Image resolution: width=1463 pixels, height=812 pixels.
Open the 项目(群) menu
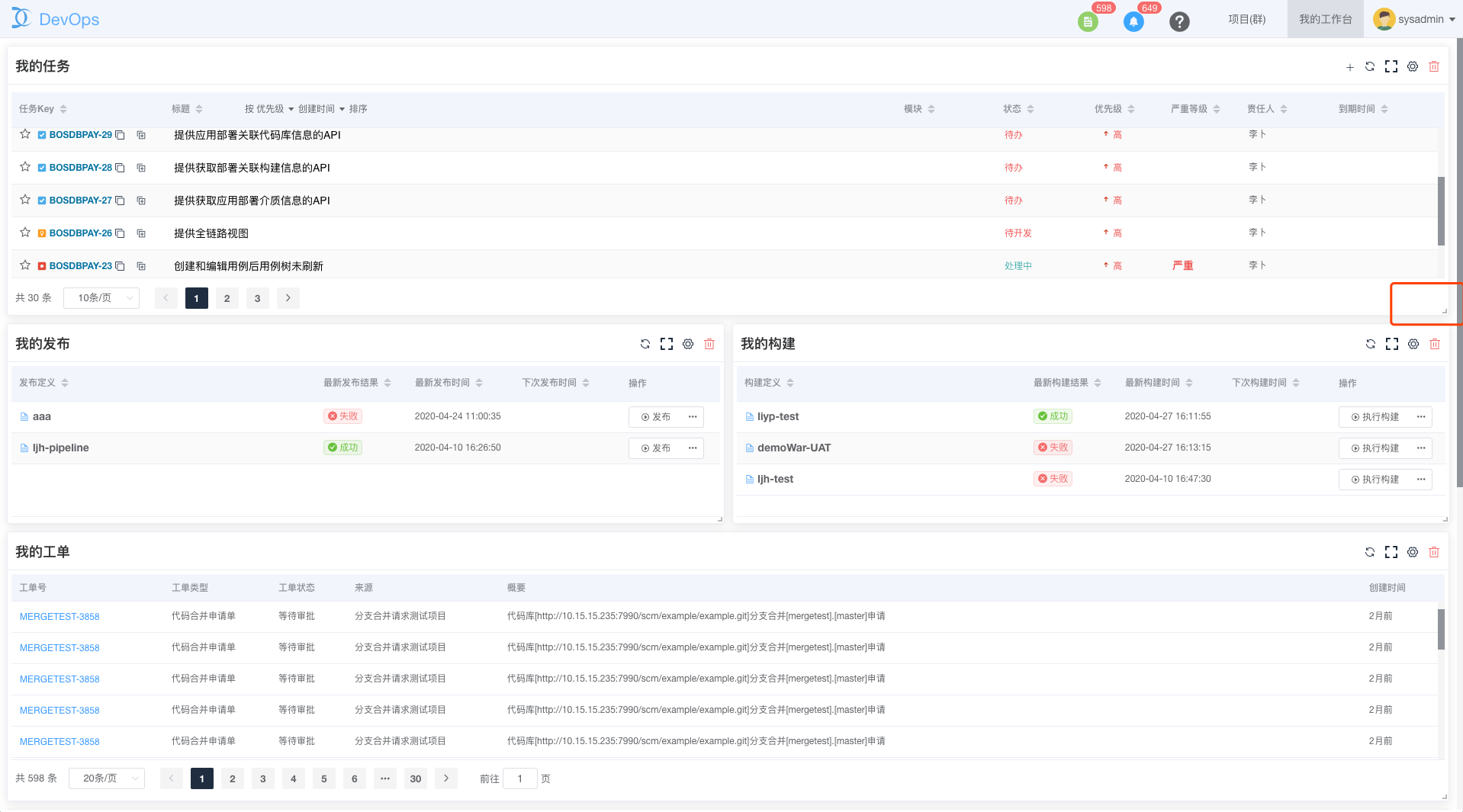click(1246, 19)
